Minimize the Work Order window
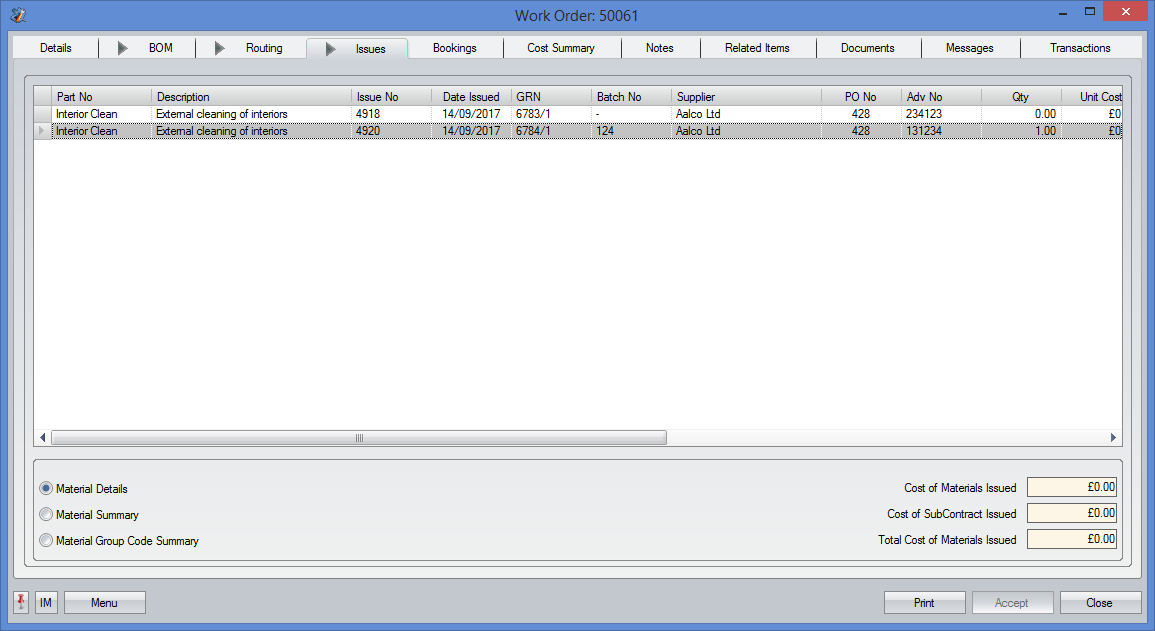The width and height of the screenshot is (1155, 631). 1063,13
